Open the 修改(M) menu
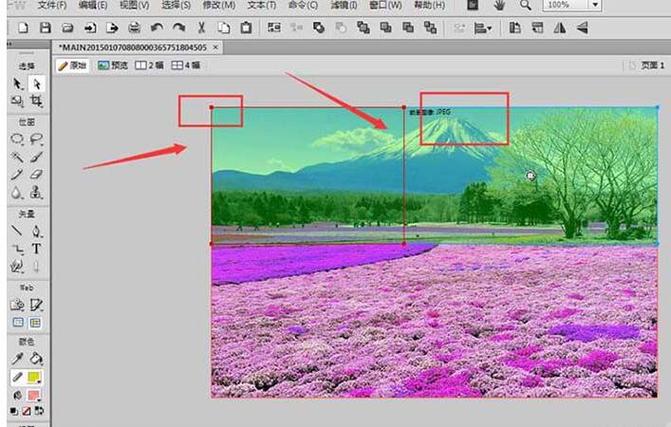The width and height of the screenshot is (671, 427). 219,6
